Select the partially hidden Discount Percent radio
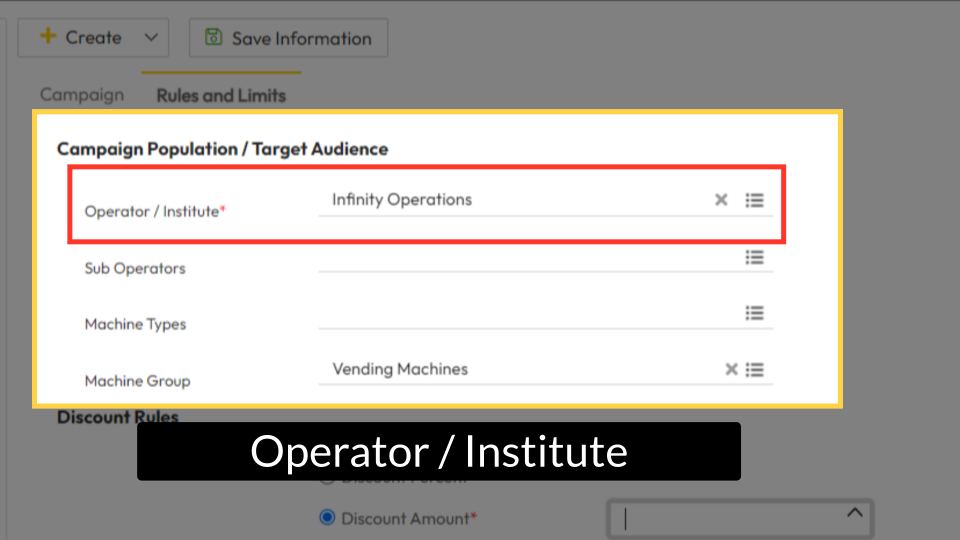 (326, 480)
